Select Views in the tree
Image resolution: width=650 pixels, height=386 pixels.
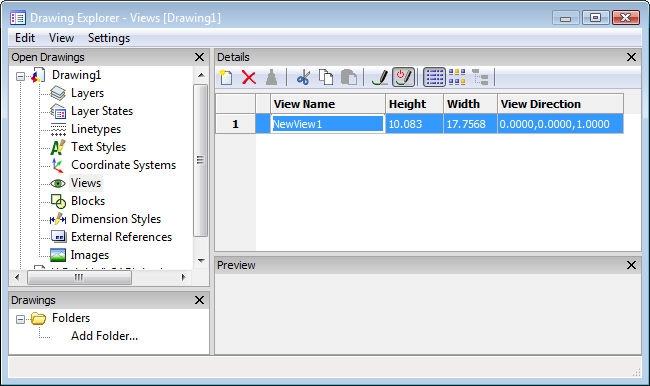click(86, 183)
